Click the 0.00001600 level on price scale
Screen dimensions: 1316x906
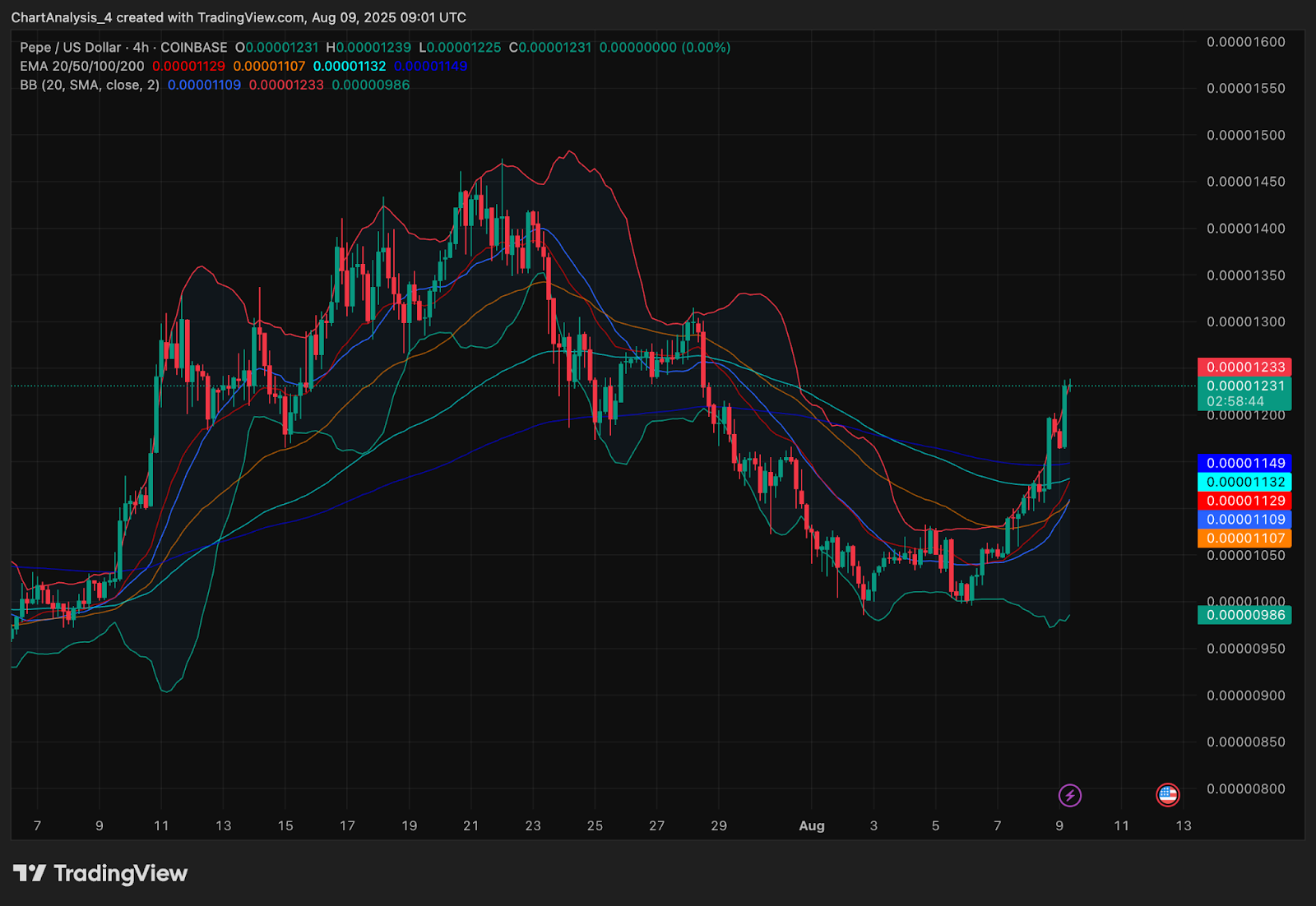(1245, 42)
